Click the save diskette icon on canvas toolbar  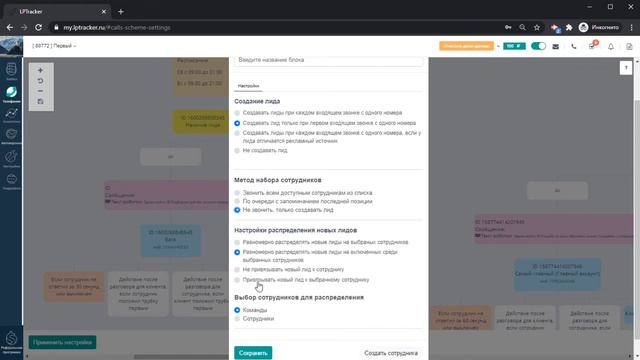click(x=40, y=101)
